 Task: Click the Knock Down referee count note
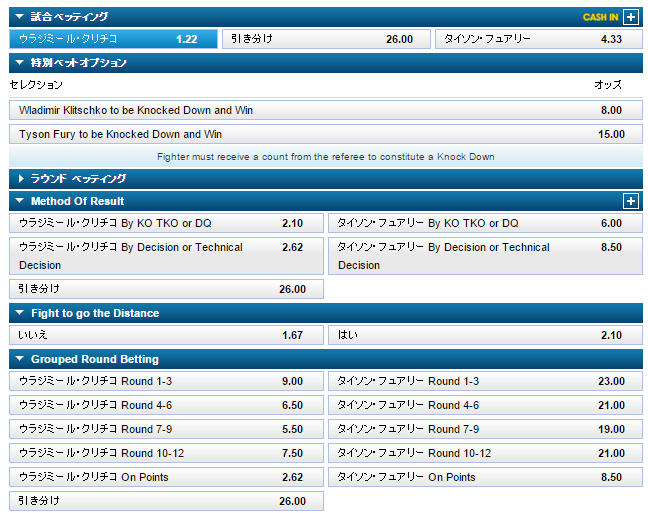click(326, 157)
